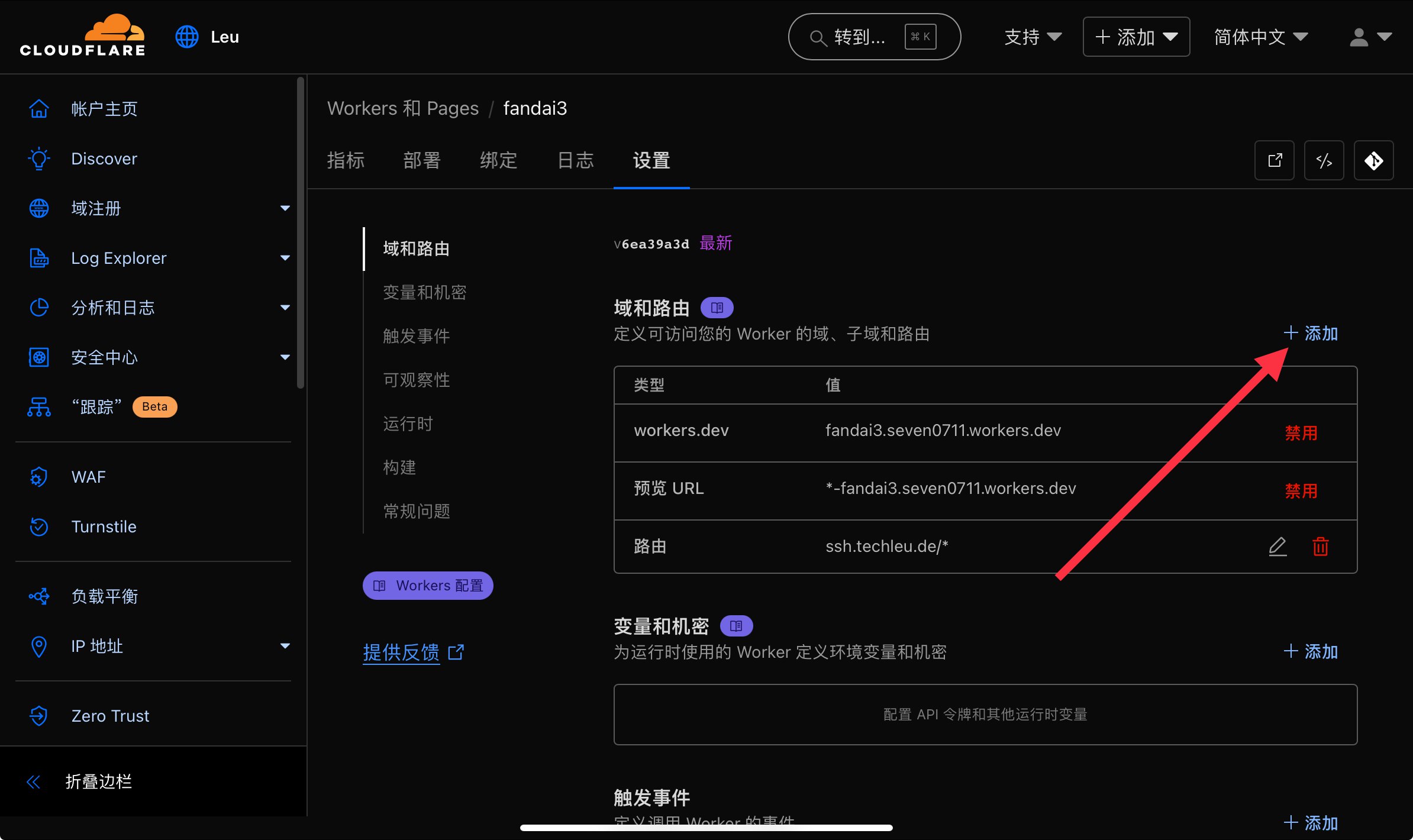
Task: Open docs book icon next to 变量和机密 heading
Action: [x=736, y=626]
